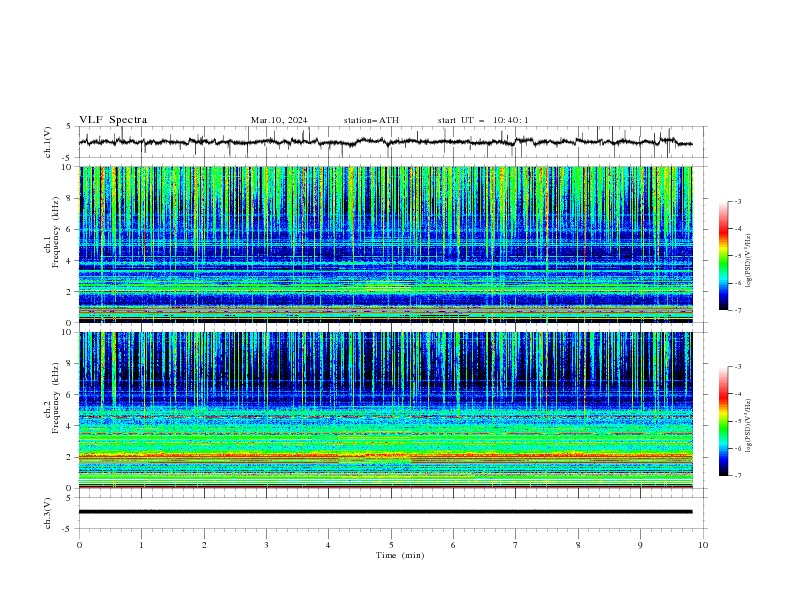Click the flat ch.3 waveform trace
The height and width of the screenshot is (612, 792).
386,512
